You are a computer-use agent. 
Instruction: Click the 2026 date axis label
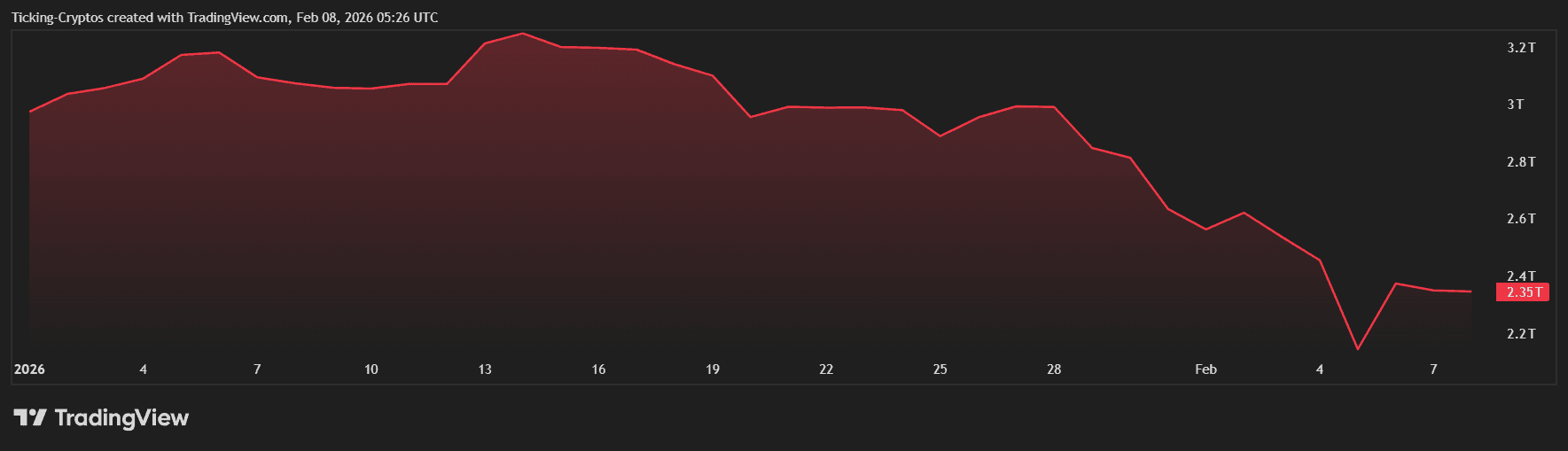click(x=29, y=369)
